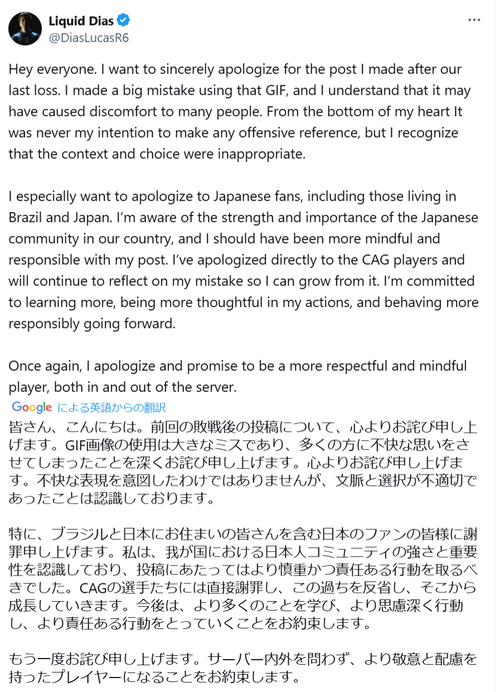Click the Japanese paragraph starting 特に、ブラジル

pyautogui.click(x=243, y=579)
